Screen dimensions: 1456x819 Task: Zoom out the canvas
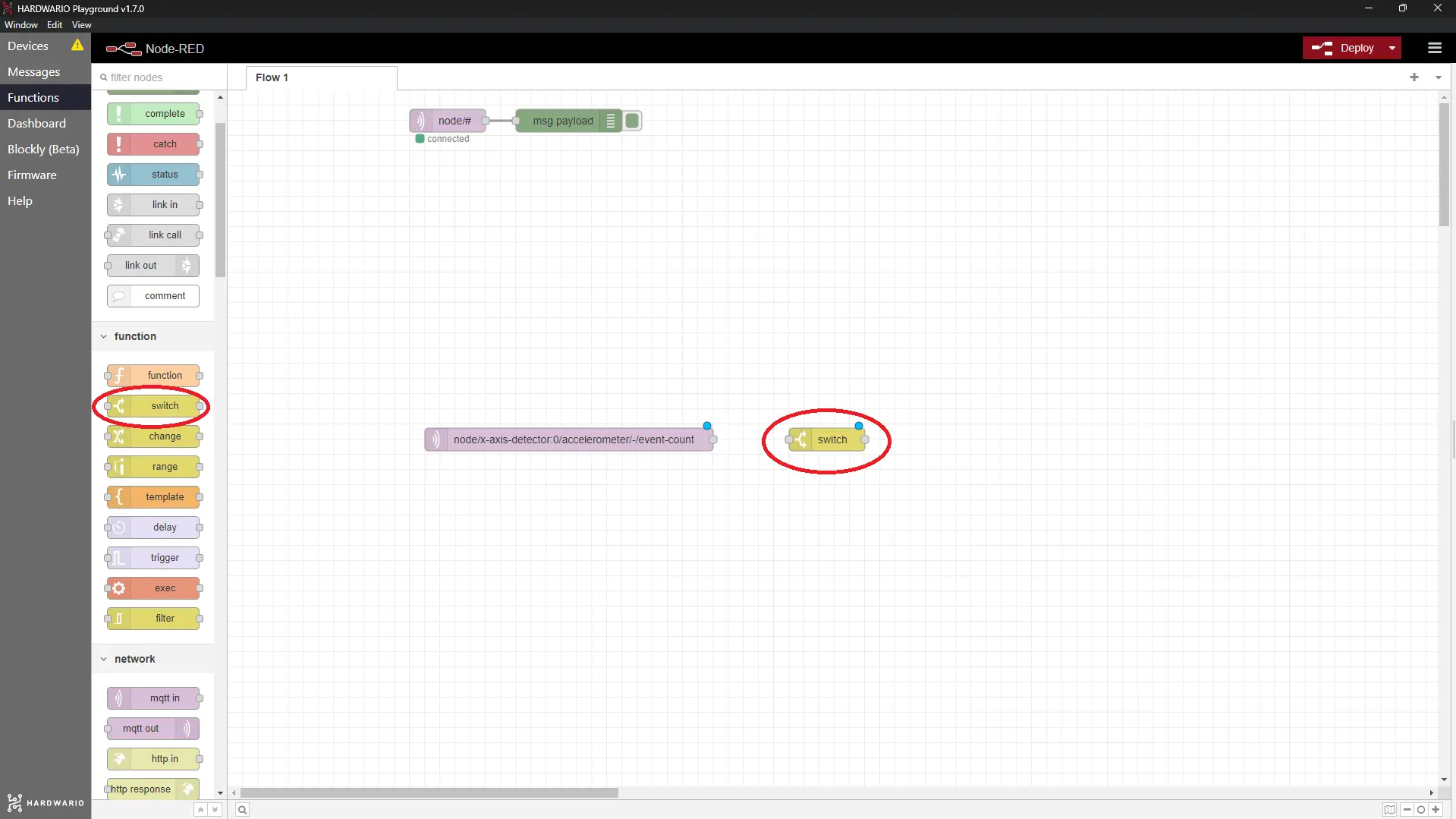tap(1407, 810)
